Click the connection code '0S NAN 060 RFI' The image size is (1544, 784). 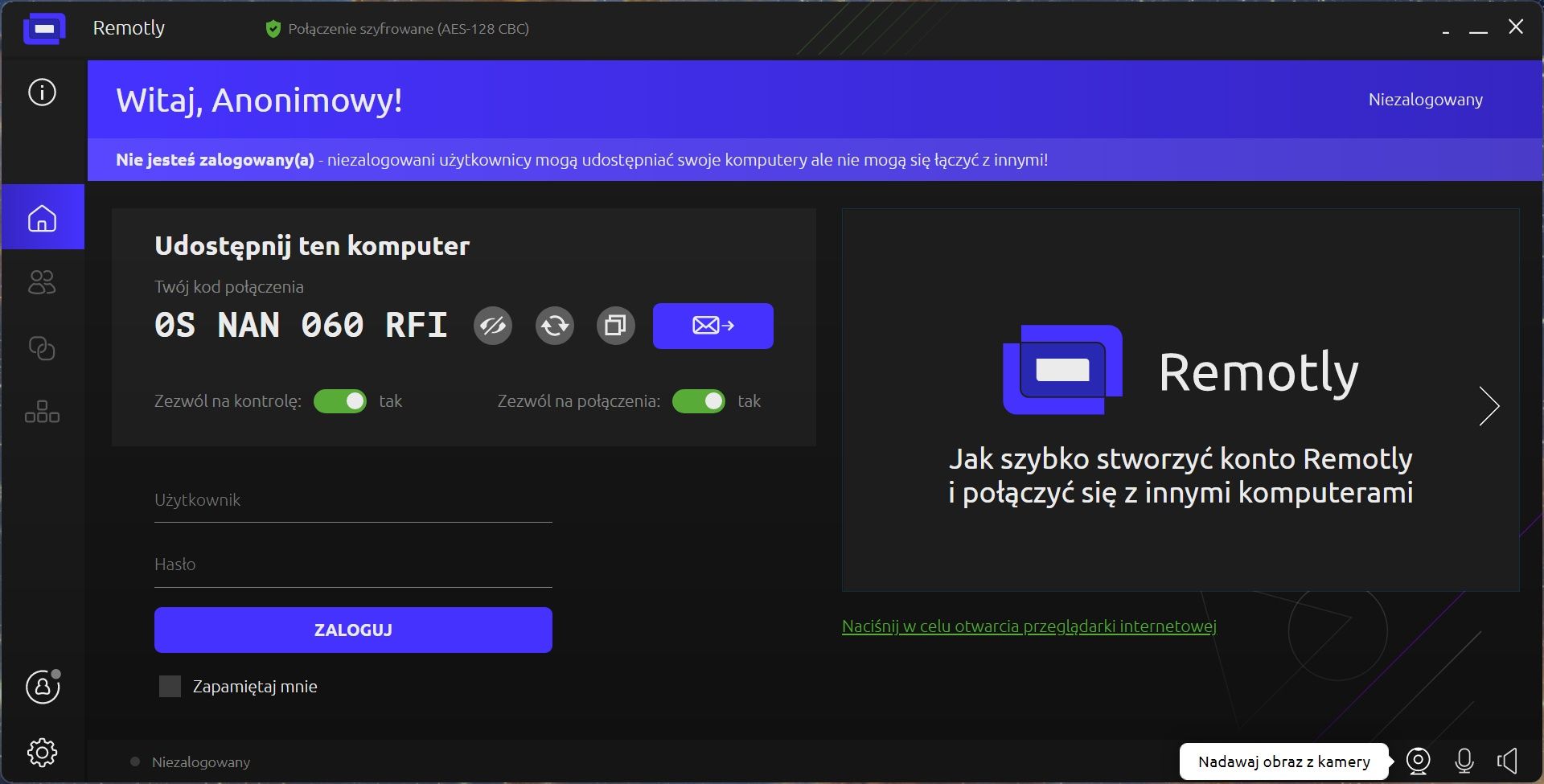click(x=301, y=326)
